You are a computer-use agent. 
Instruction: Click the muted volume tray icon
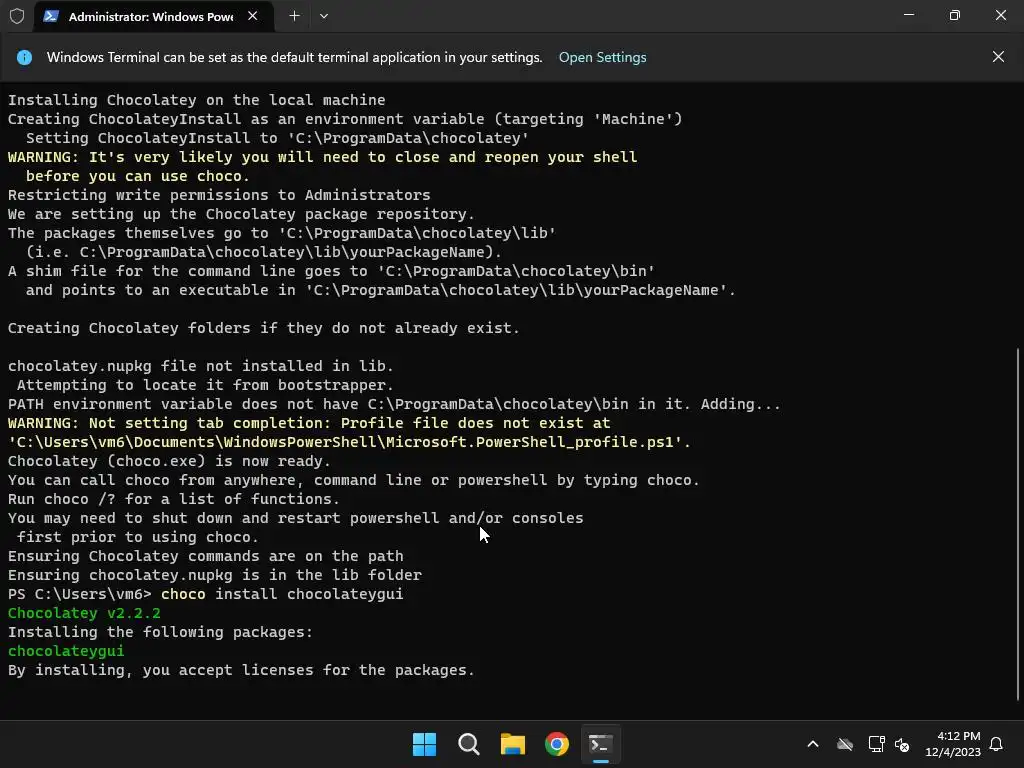click(x=902, y=744)
